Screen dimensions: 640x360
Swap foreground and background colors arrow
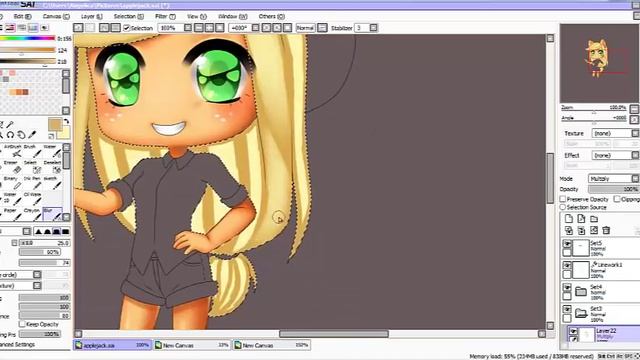(66, 122)
